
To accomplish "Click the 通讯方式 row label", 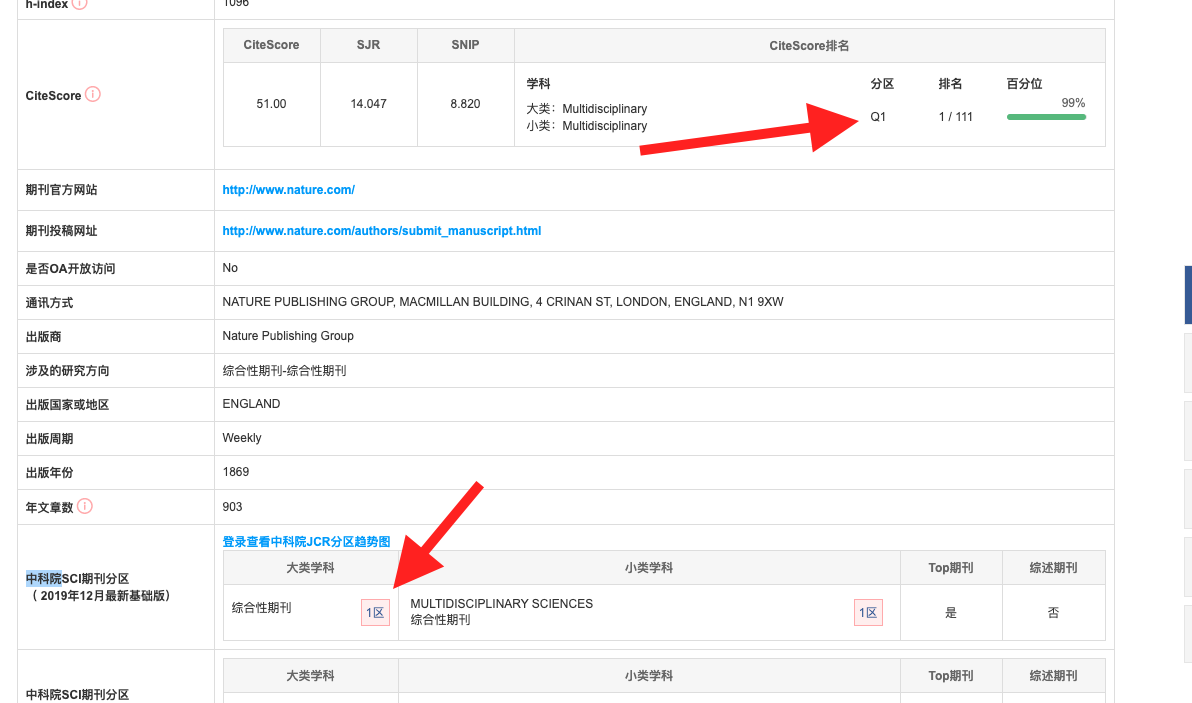I will (x=49, y=302).
